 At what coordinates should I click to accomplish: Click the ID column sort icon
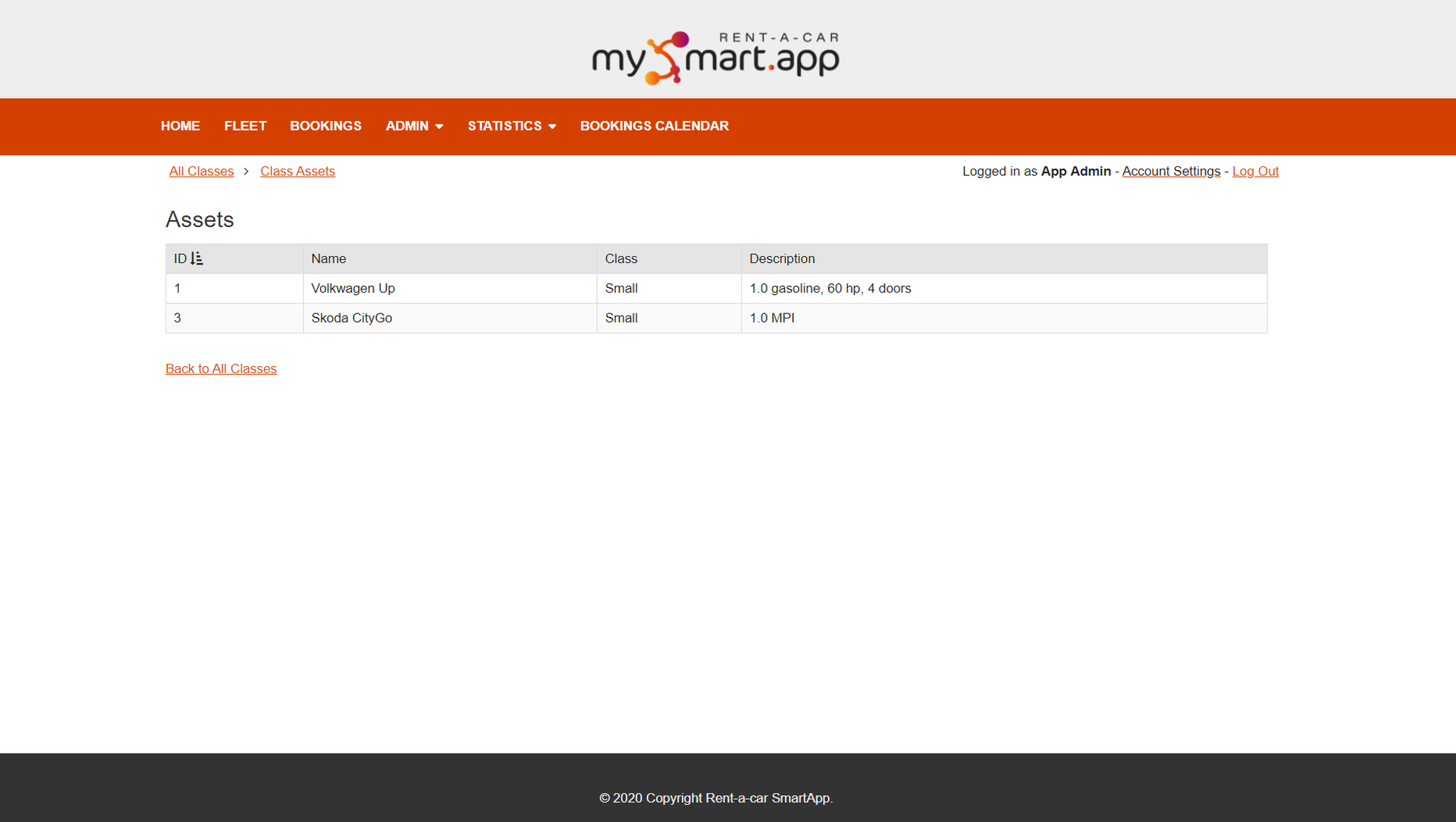click(196, 258)
